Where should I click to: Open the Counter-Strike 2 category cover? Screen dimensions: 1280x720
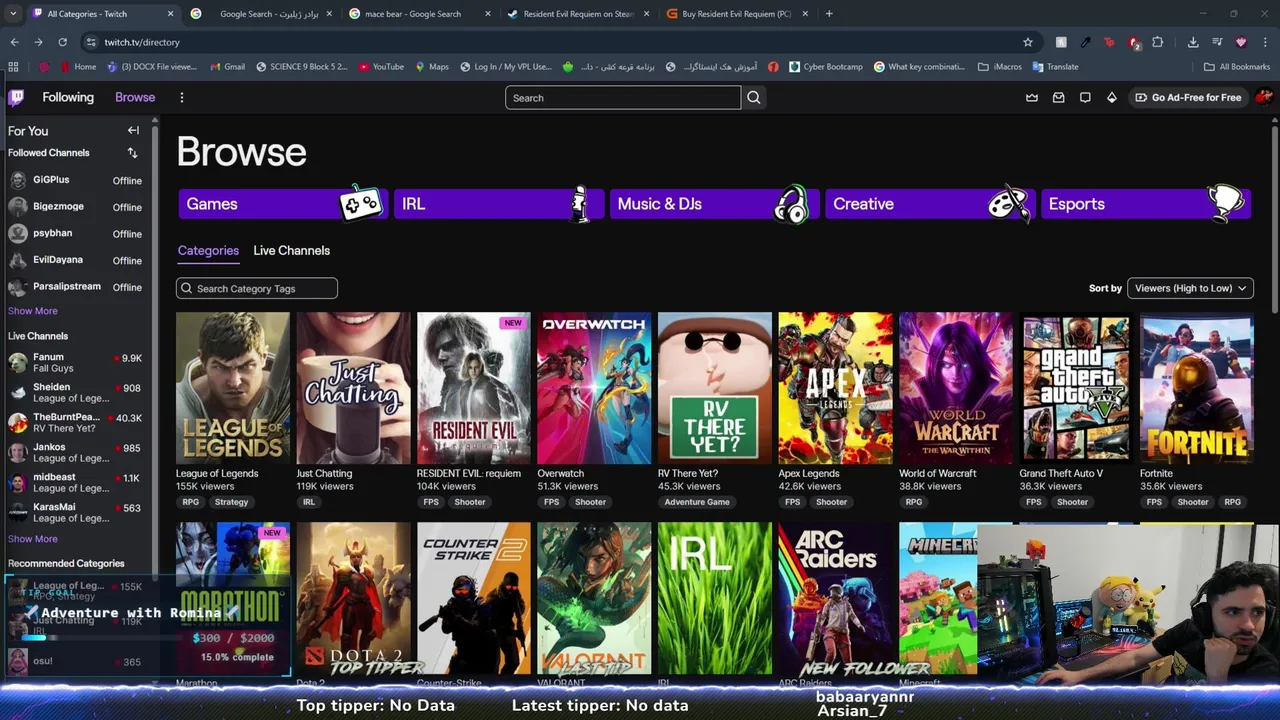pos(474,598)
